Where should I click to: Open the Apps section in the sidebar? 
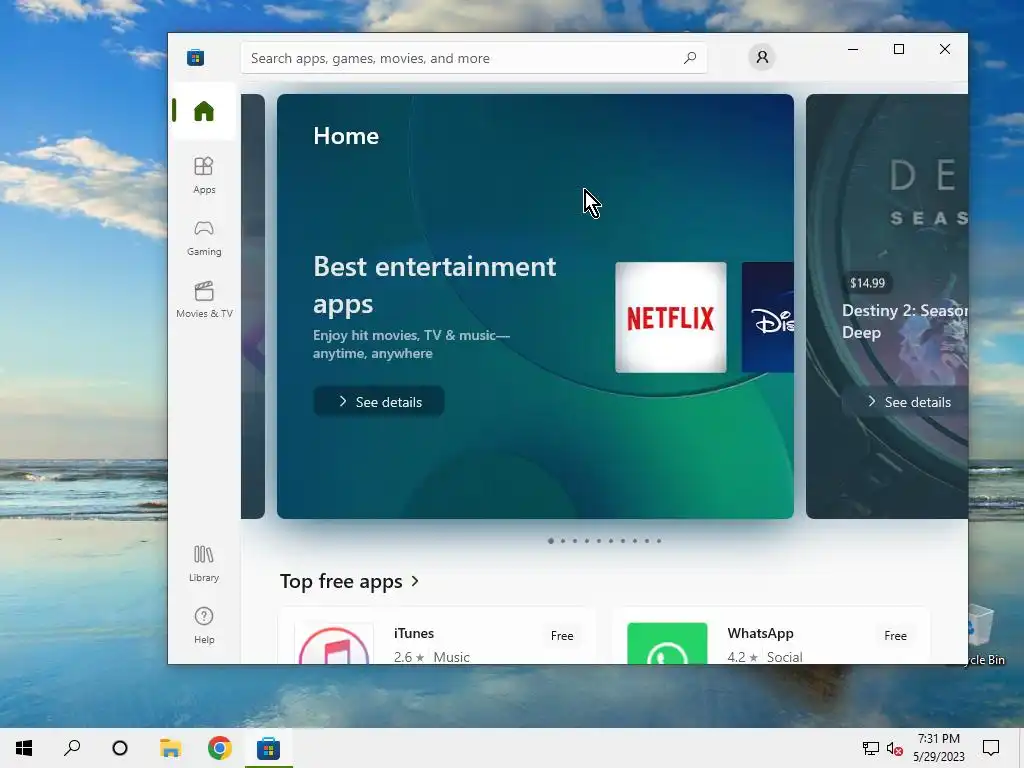coord(204,175)
